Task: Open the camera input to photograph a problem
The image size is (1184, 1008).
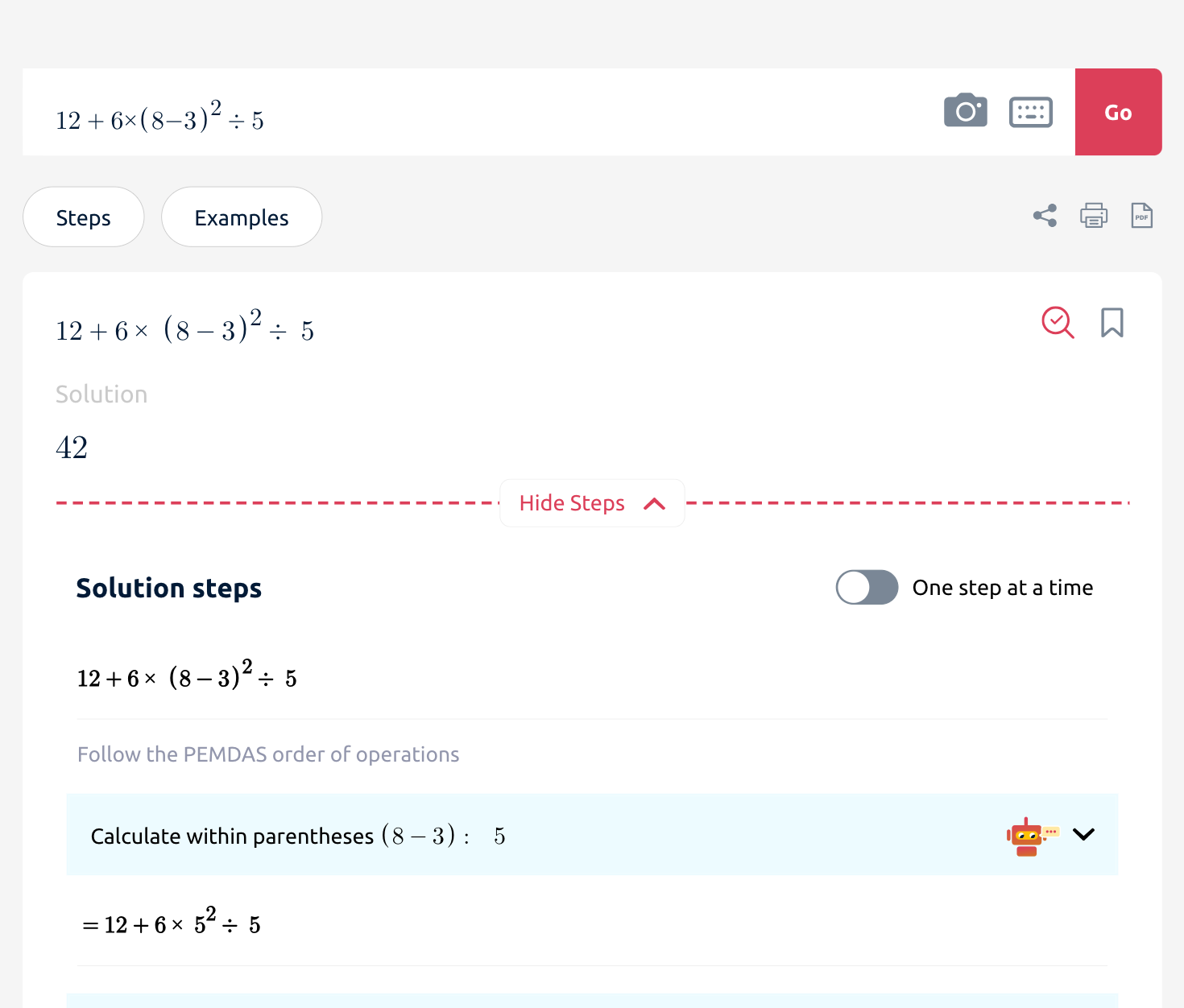Action: pyautogui.click(x=965, y=112)
